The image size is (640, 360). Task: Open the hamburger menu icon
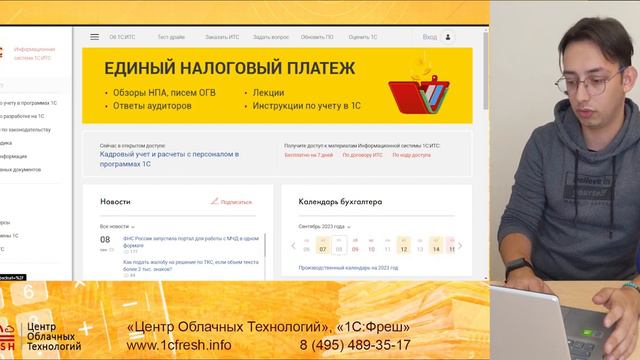94,37
